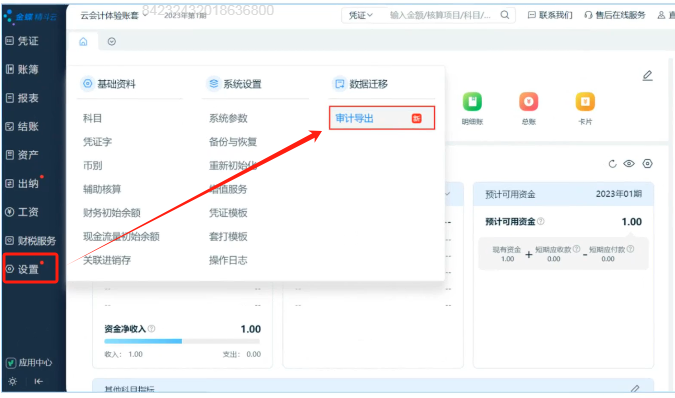The height and width of the screenshot is (398, 675).
Task: Open the 凭证 dropdown in search bar
Action: pyautogui.click(x=360, y=15)
